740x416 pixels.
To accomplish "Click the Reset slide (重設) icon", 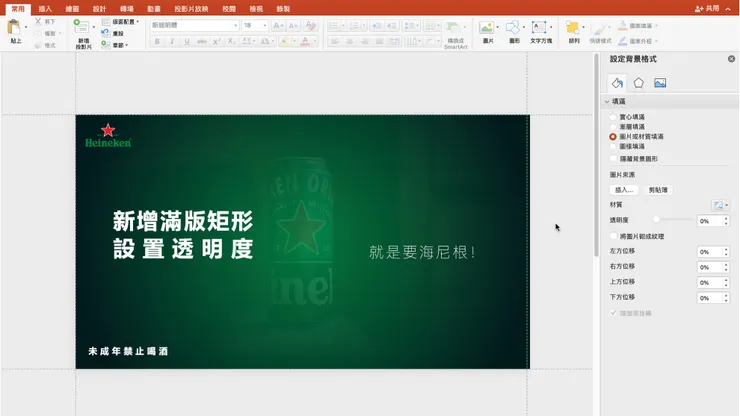I will pyautogui.click(x=105, y=33).
